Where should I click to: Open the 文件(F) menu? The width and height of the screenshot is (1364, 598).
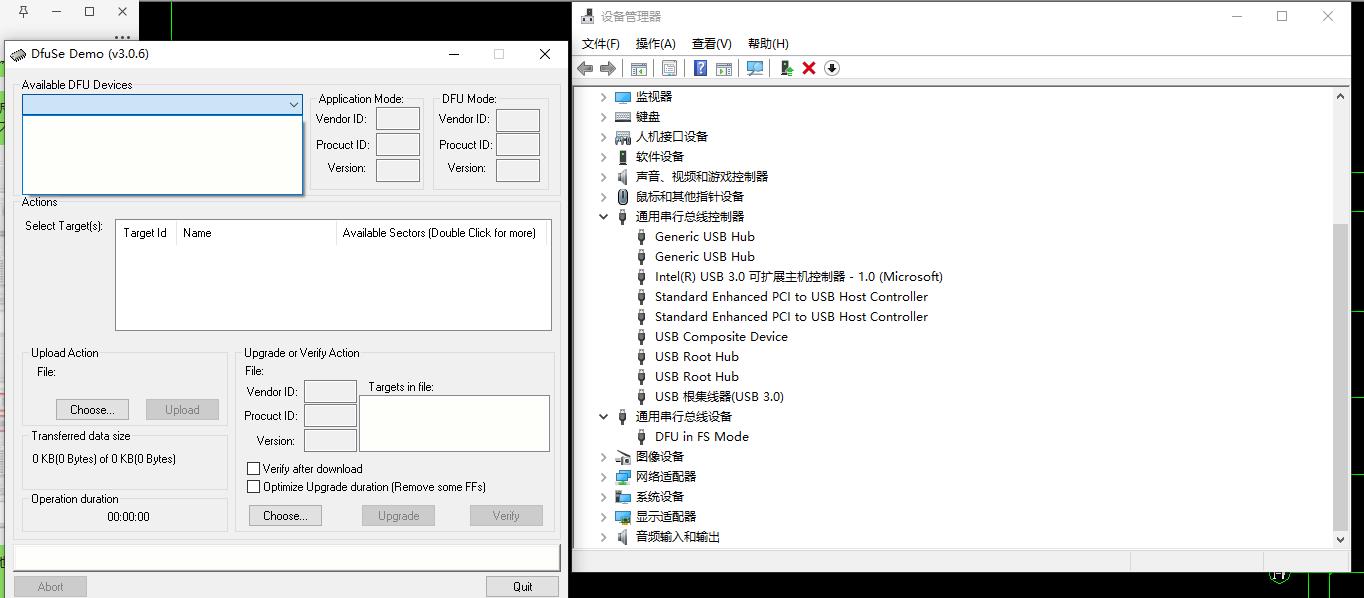[x=600, y=43]
